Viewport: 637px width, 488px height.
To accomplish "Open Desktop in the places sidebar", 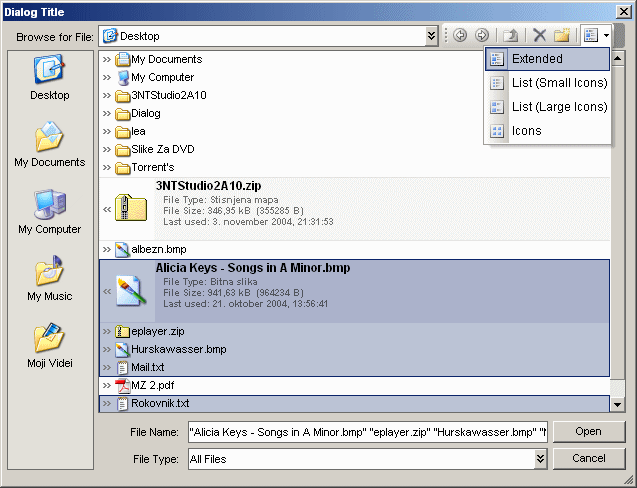I will click(x=49, y=77).
